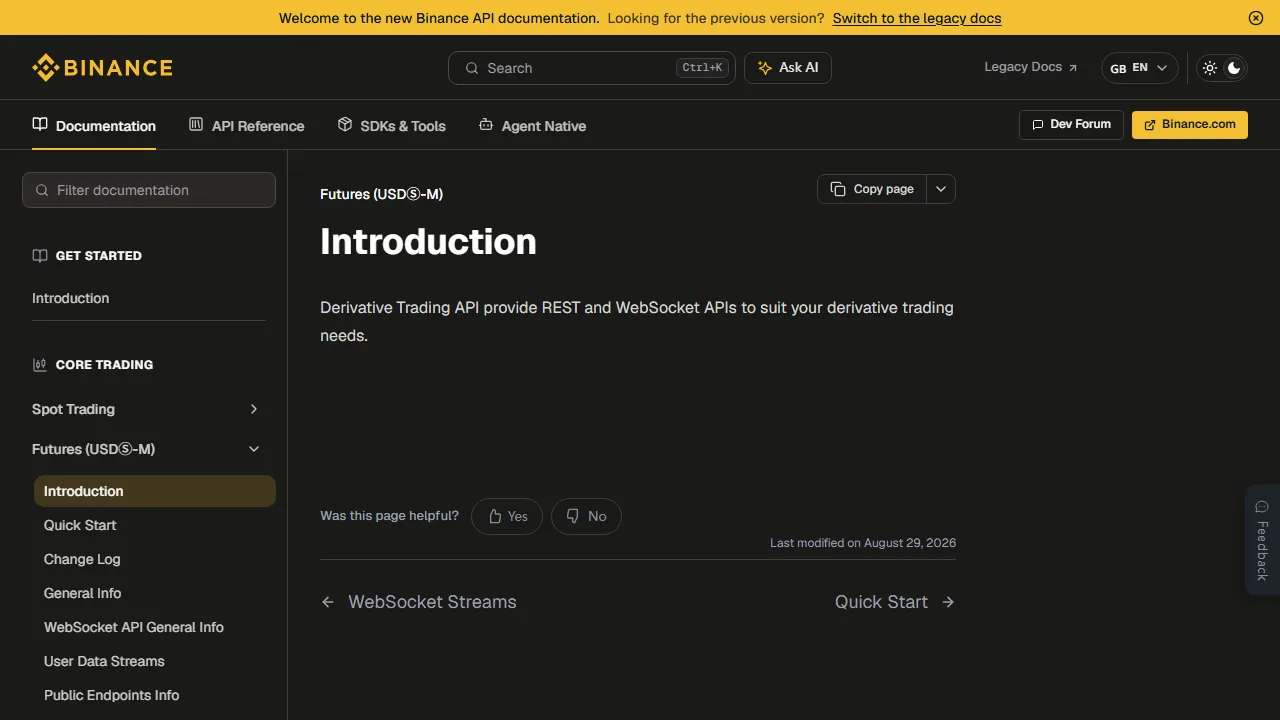
Task: Open User Data Streams in sidebar
Action: [x=104, y=661]
